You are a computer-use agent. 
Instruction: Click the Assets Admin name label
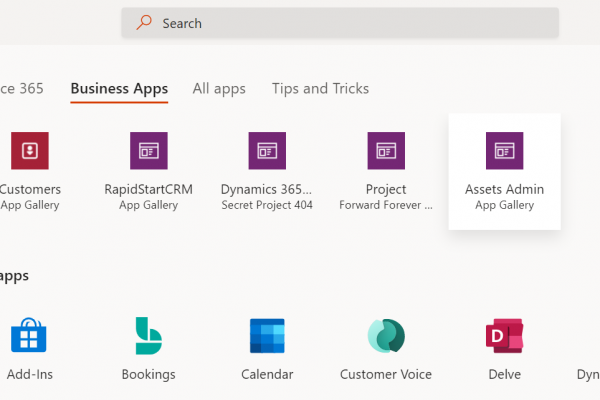505,189
